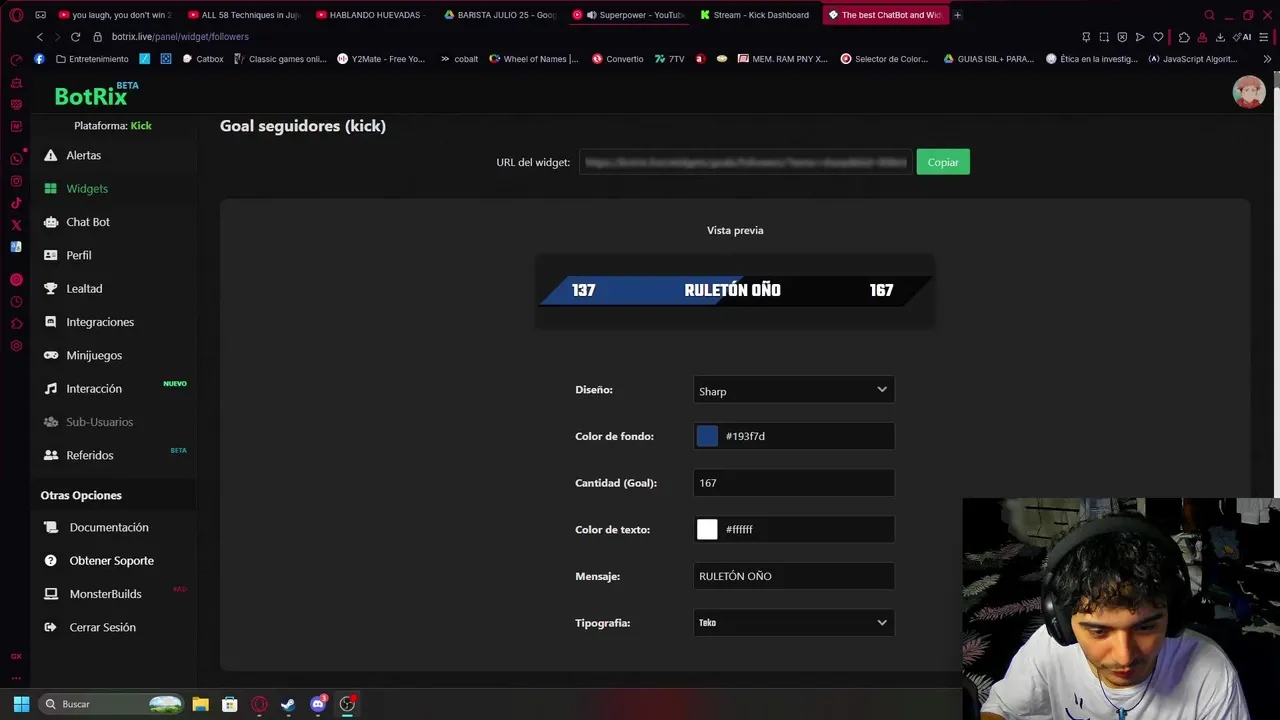This screenshot has width=1280, height=720.
Task: Open the Interacción music section
Action: click(83, 388)
